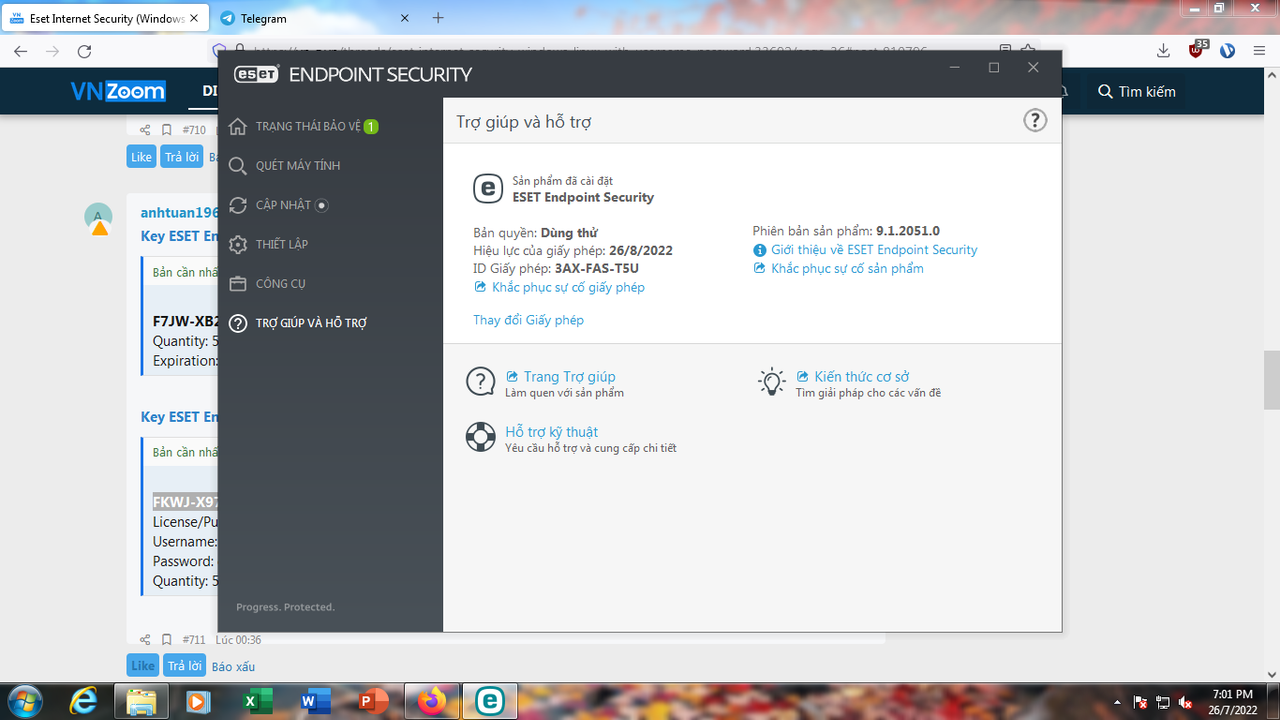Close the Eset Internet Security tab

pyautogui.click(x=194, y=18)
